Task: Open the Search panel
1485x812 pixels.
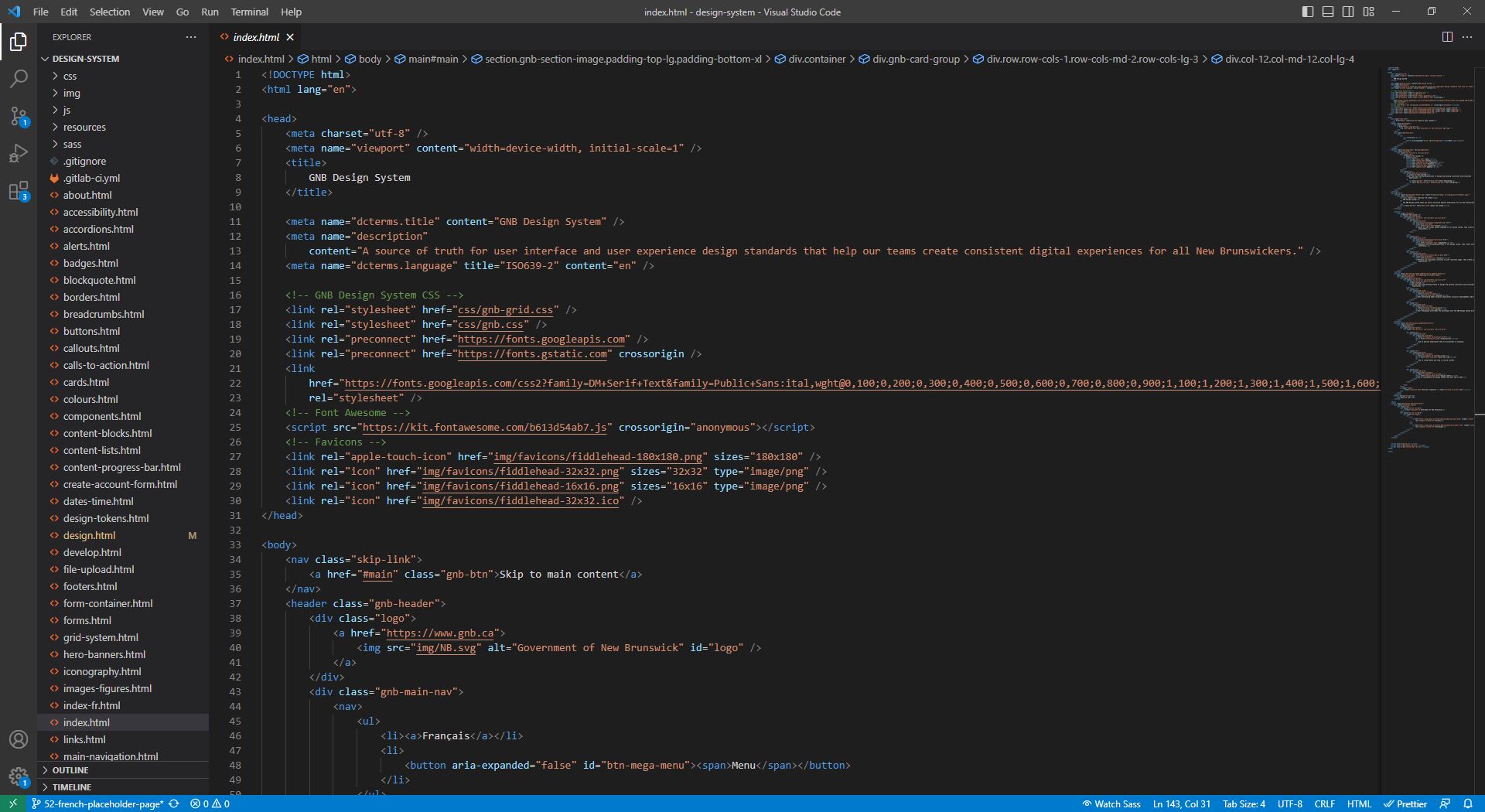Action: click(19, 78)
